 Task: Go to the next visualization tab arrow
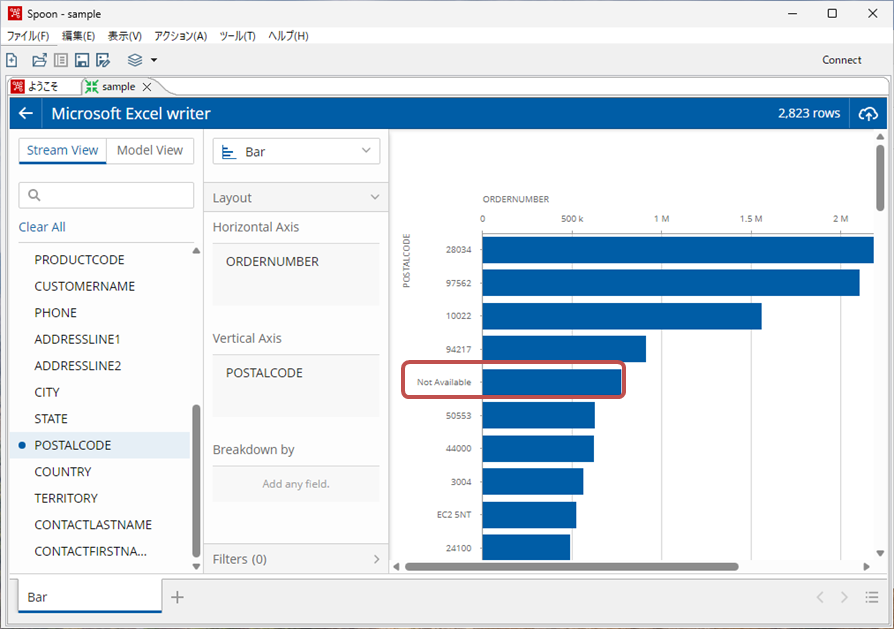tap(844, 597)
